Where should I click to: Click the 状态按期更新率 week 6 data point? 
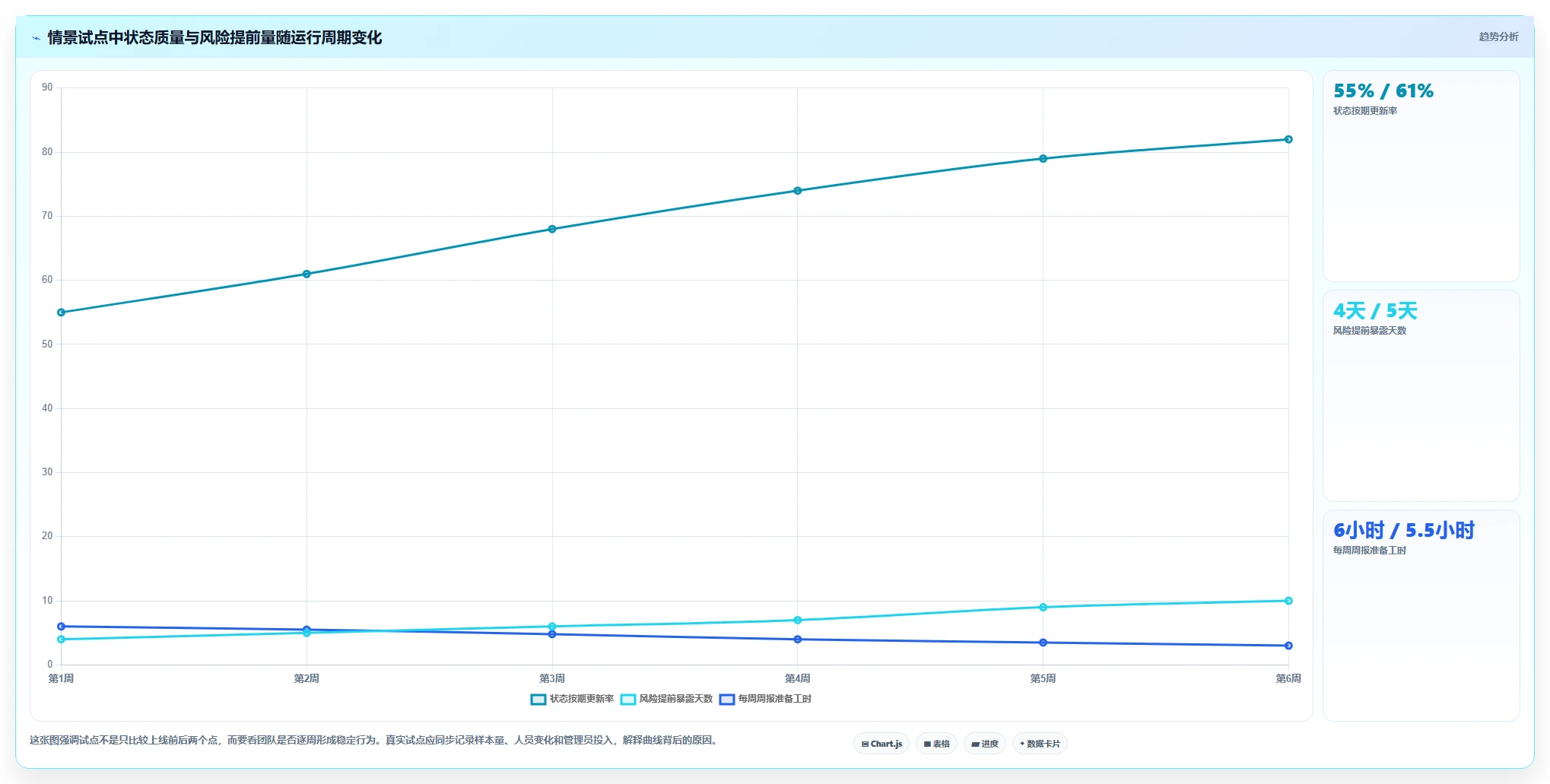click(x=1288, y=139)
